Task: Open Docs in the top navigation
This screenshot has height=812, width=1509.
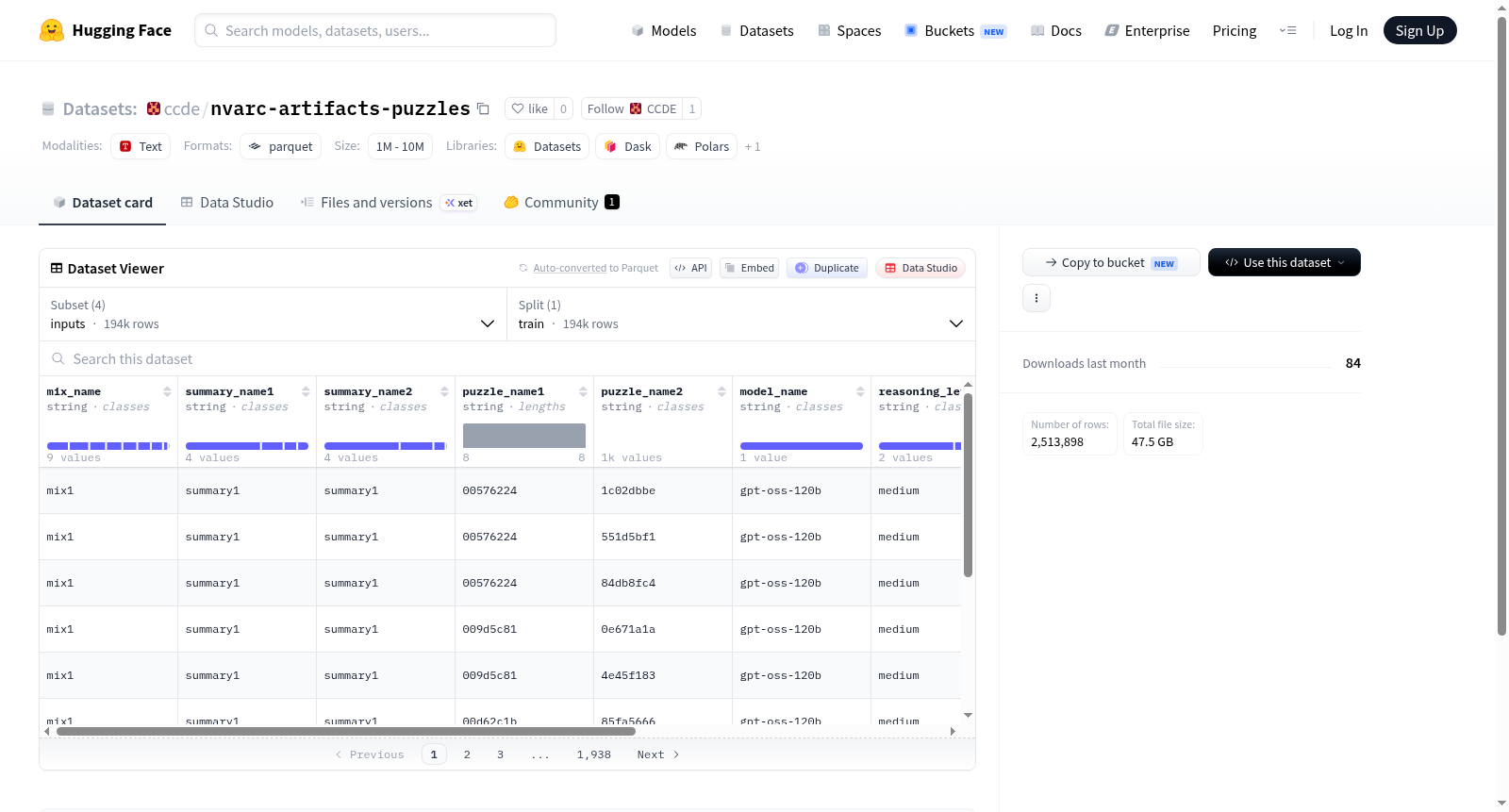Action: click(x=1055, y=31)
